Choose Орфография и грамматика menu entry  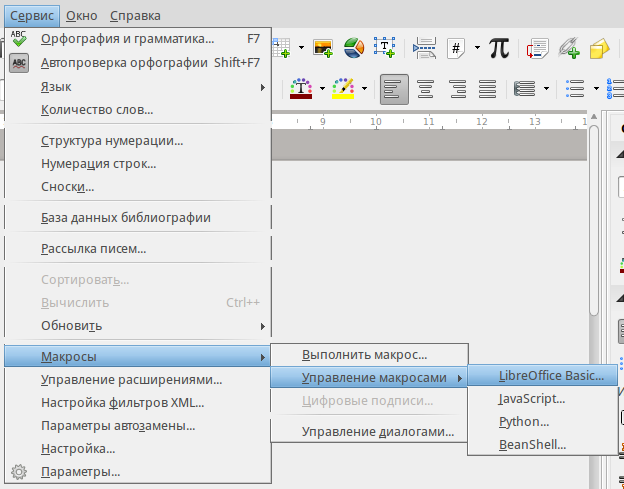[138, 39]
